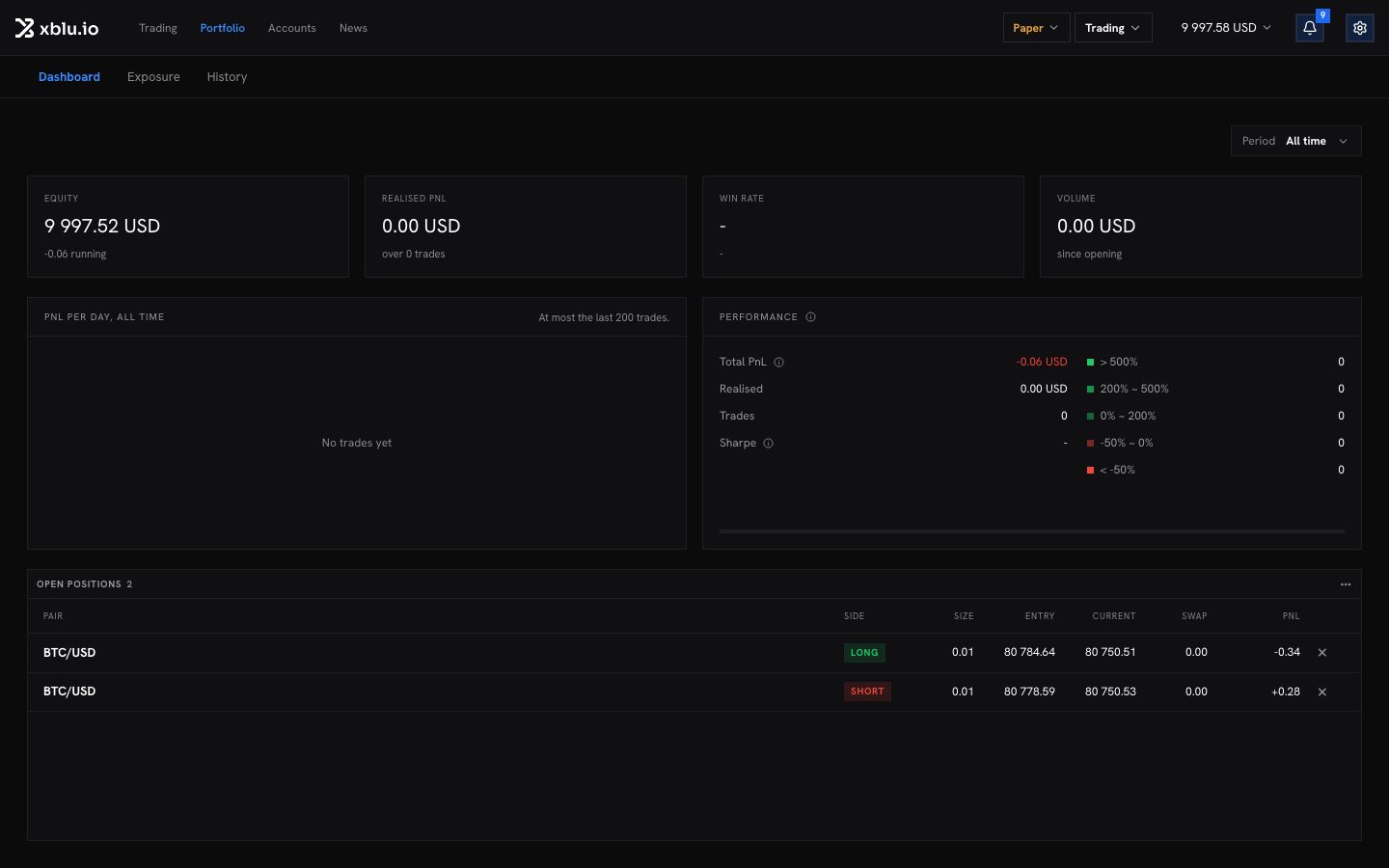The height and width of the screenshot is (868, 1389).
Task: Open the Period All time dropdown
Action: coord(1295,141)
